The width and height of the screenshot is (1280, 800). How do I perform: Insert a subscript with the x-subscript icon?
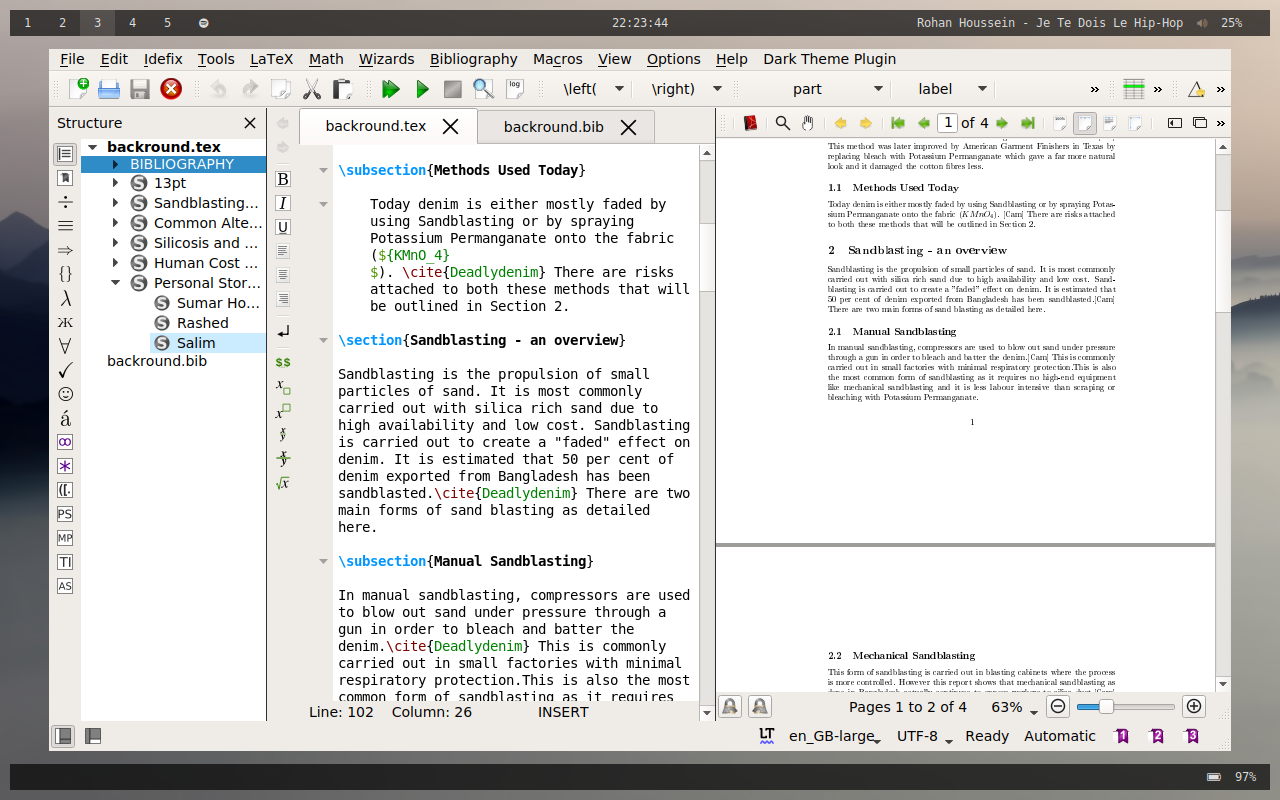pyautogui.click(x=283, y=386)
